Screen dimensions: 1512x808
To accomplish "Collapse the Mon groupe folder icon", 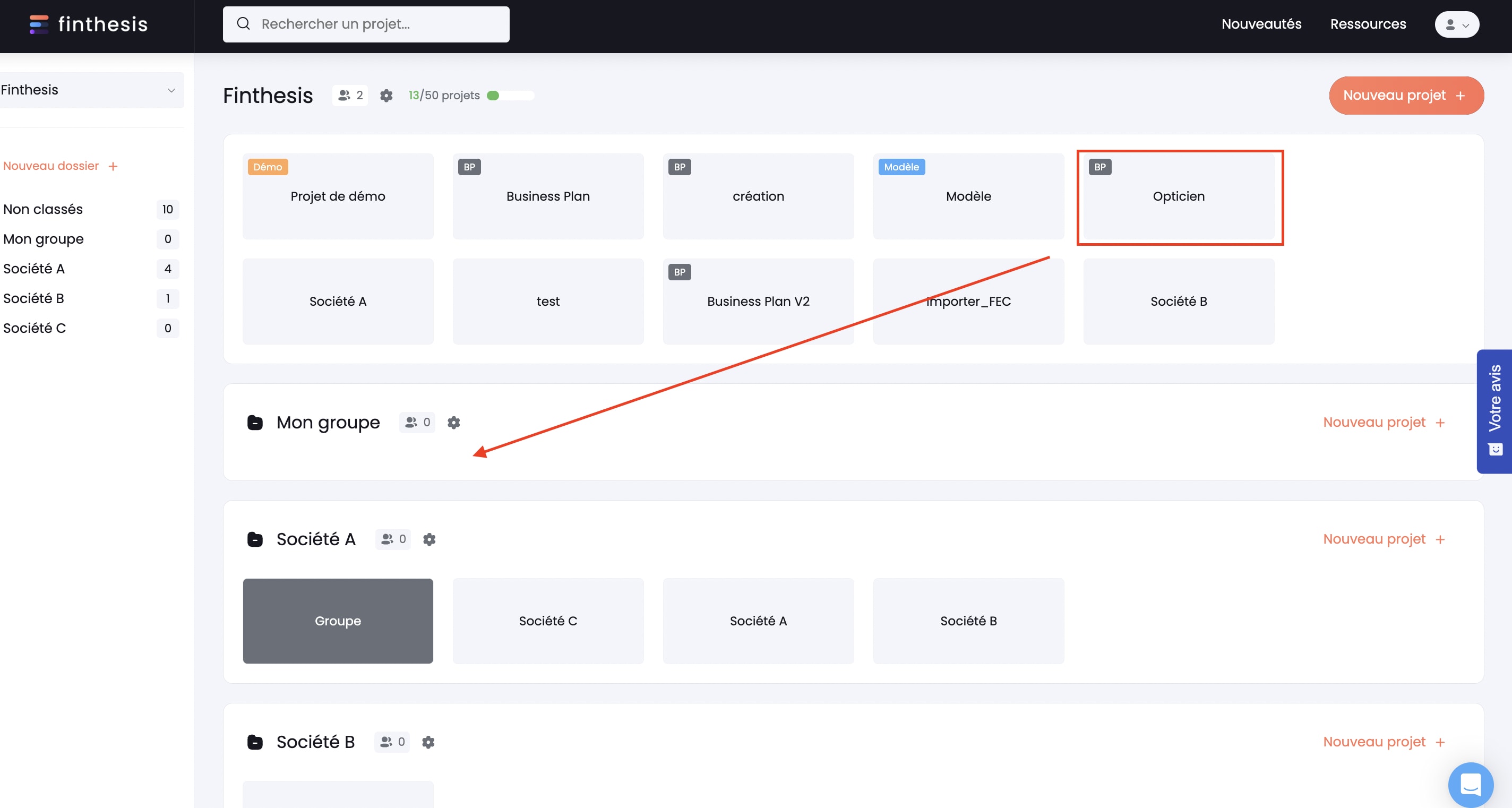I will [x=255, y=422].
